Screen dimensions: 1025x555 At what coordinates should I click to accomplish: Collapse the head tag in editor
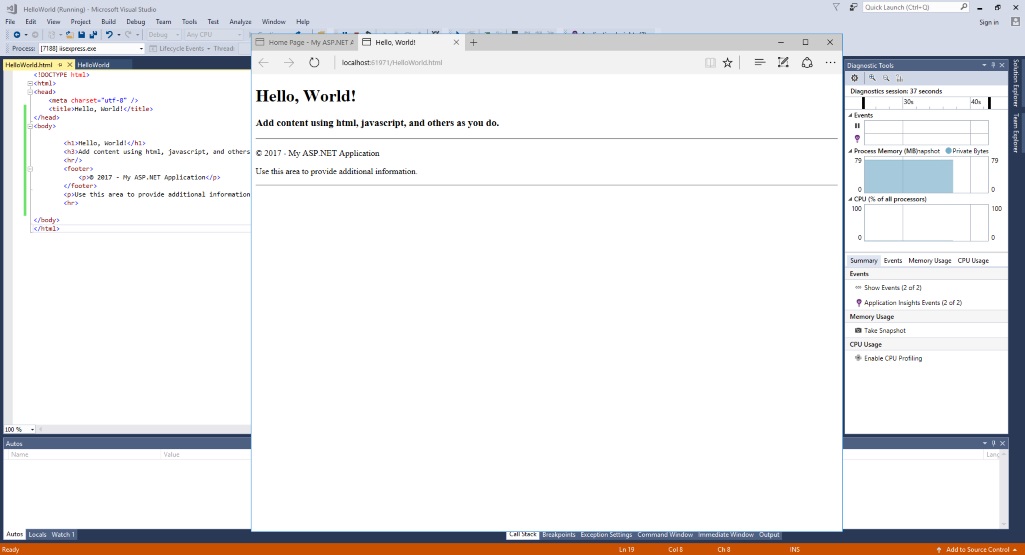pos(30,91)
